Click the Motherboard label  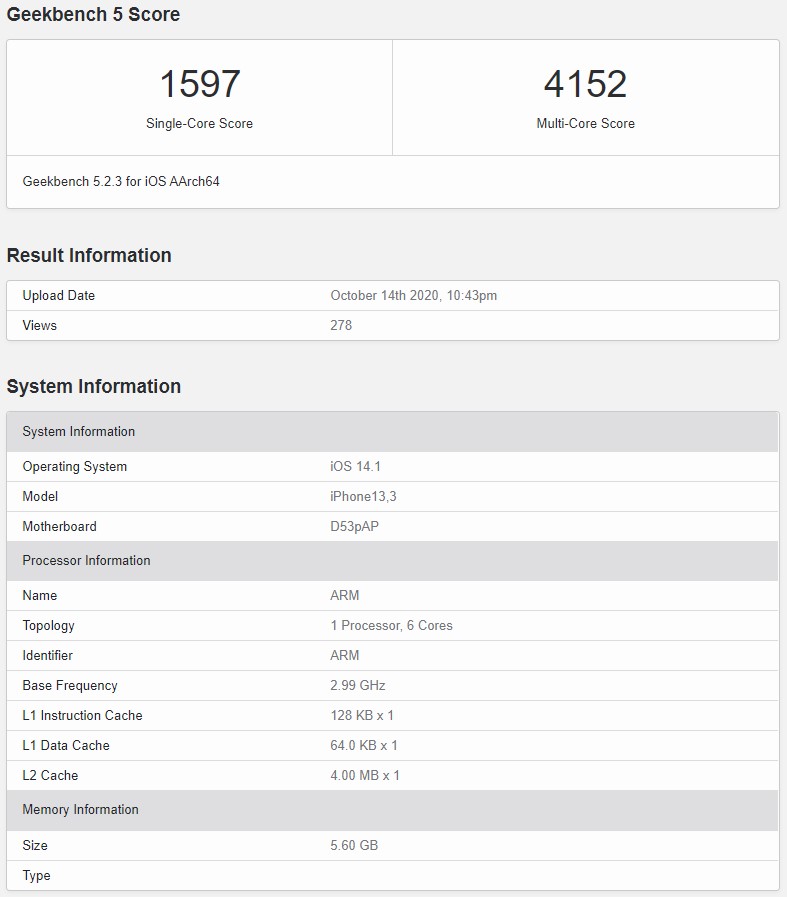coord(59,526)
